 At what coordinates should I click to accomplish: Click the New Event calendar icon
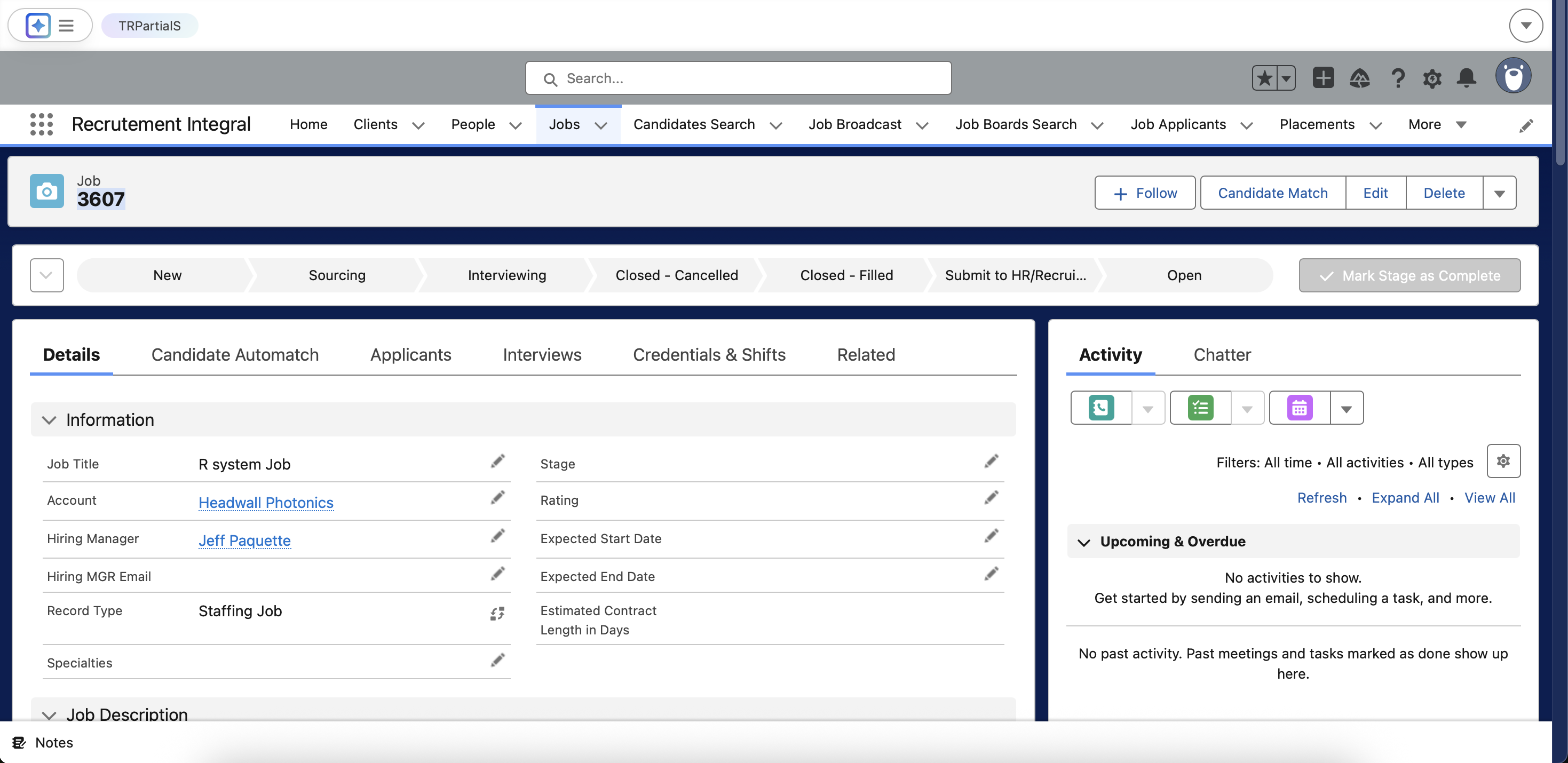1299,408
